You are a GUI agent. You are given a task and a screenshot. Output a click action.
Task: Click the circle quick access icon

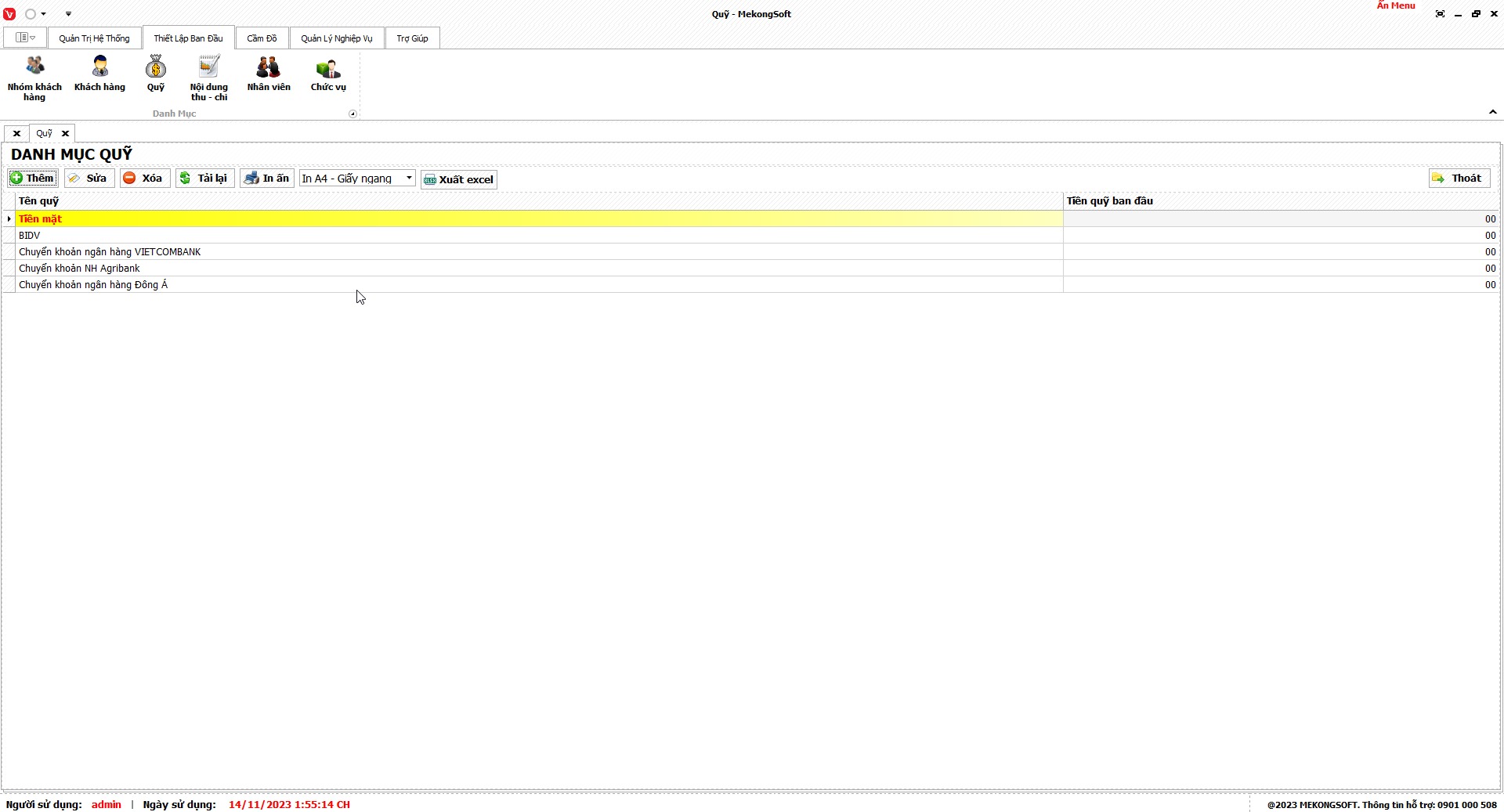pyautogui.click(x=31, y=14)
